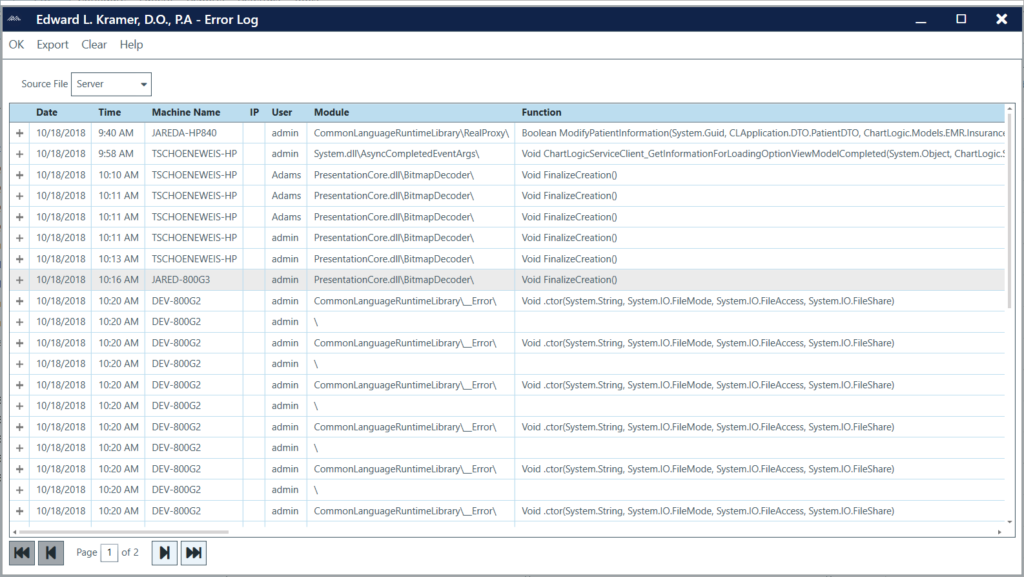
Task: Select the JARED-800G3 machine name cell
Action: pos(194,280)
